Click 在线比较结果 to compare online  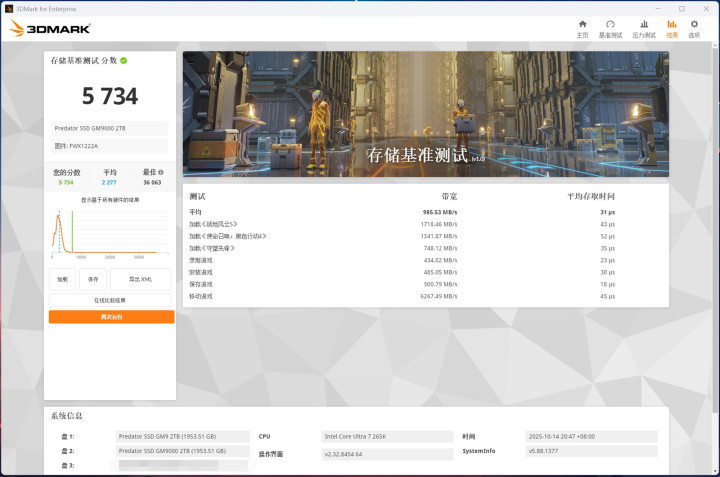[110, 300]
